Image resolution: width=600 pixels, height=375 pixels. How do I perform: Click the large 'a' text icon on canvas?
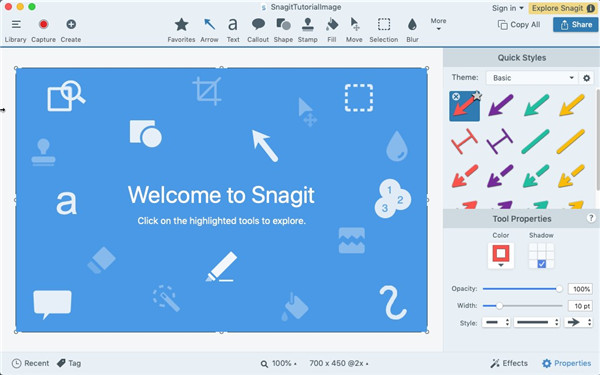point(67,203)
